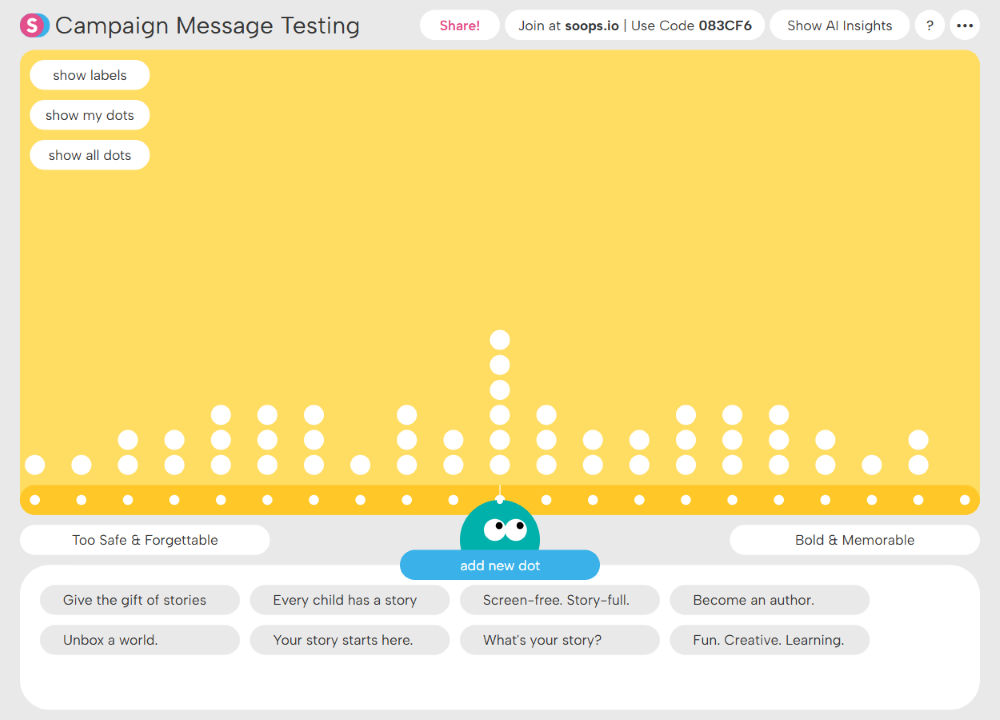Toggle "show all dots" visibility
1000x720 pixels.
[x=89, y=155]
